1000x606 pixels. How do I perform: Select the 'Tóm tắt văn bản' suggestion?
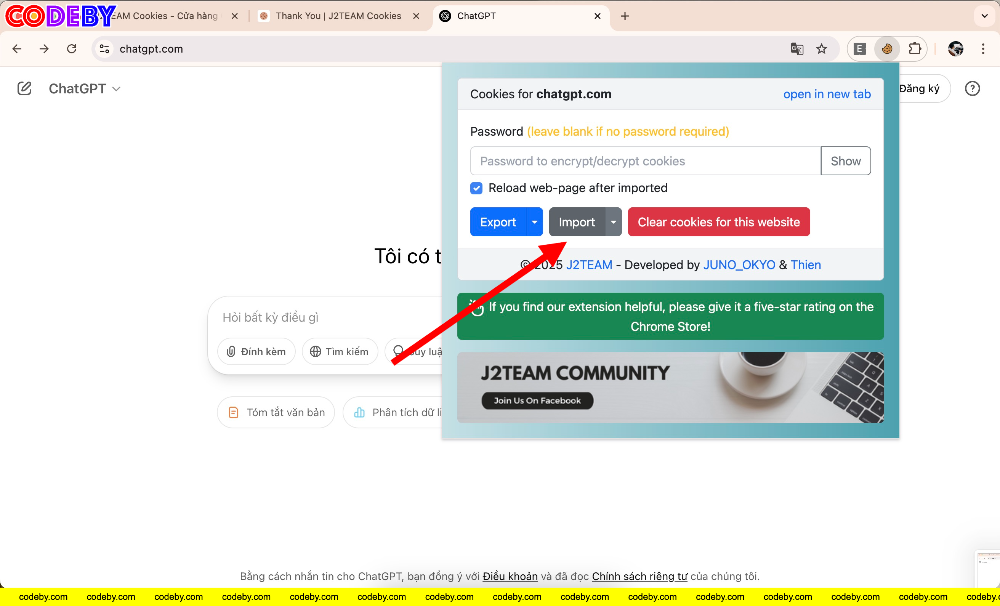(x=276, y=413)
